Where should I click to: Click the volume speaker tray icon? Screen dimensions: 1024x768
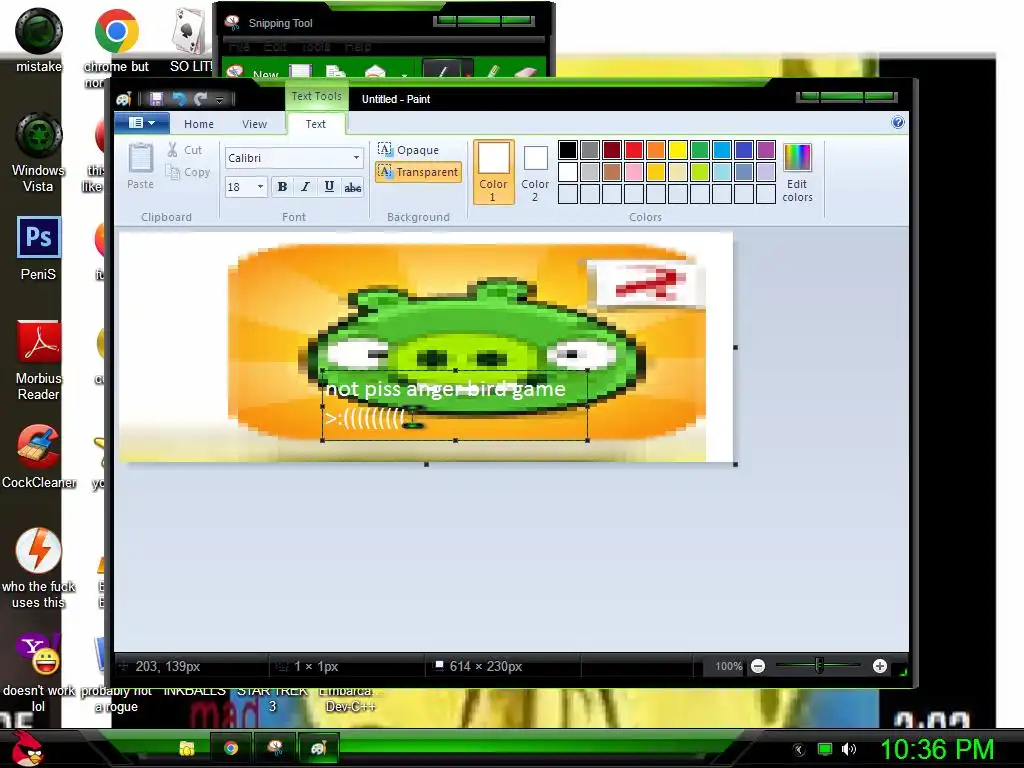click(849, 749)
